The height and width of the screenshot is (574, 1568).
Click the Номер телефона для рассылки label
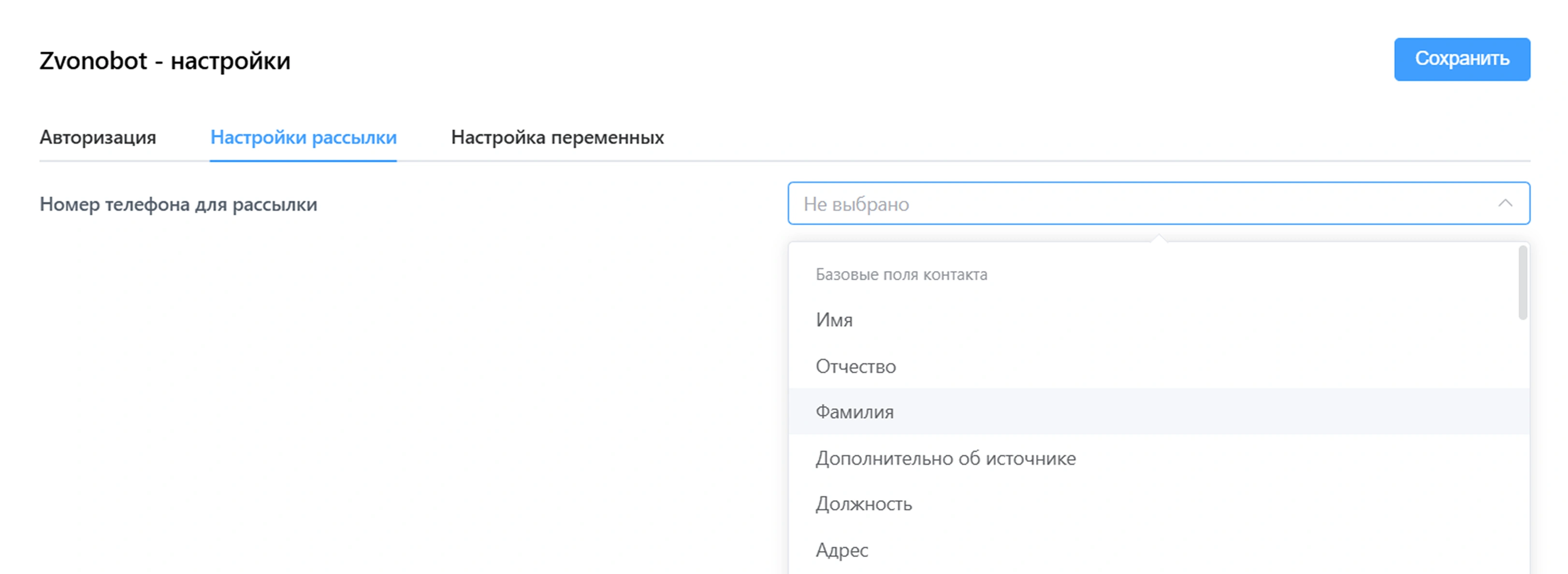[x=178, y=204]
